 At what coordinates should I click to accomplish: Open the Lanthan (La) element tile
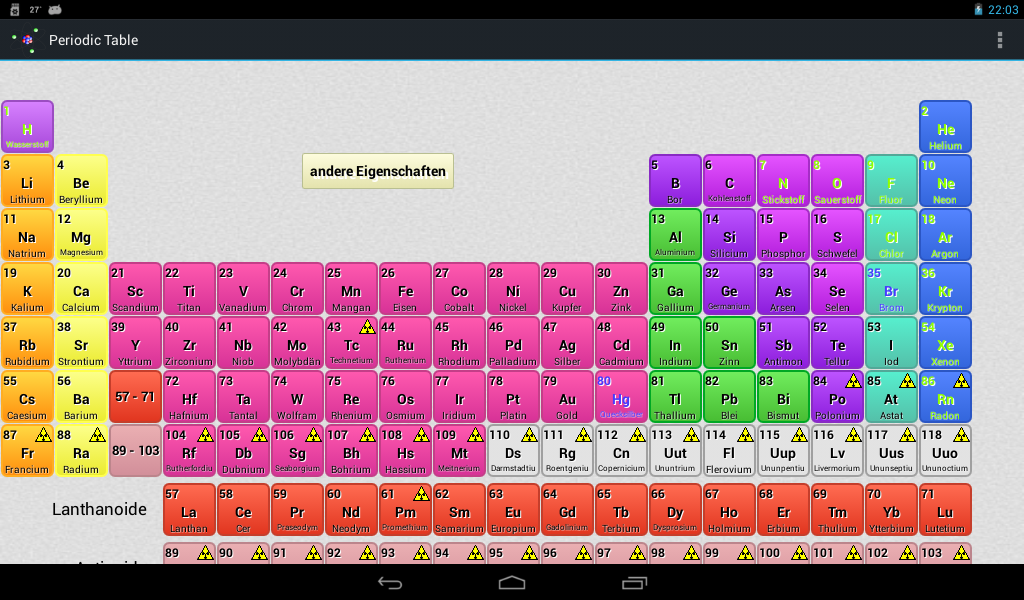(189, 510)
